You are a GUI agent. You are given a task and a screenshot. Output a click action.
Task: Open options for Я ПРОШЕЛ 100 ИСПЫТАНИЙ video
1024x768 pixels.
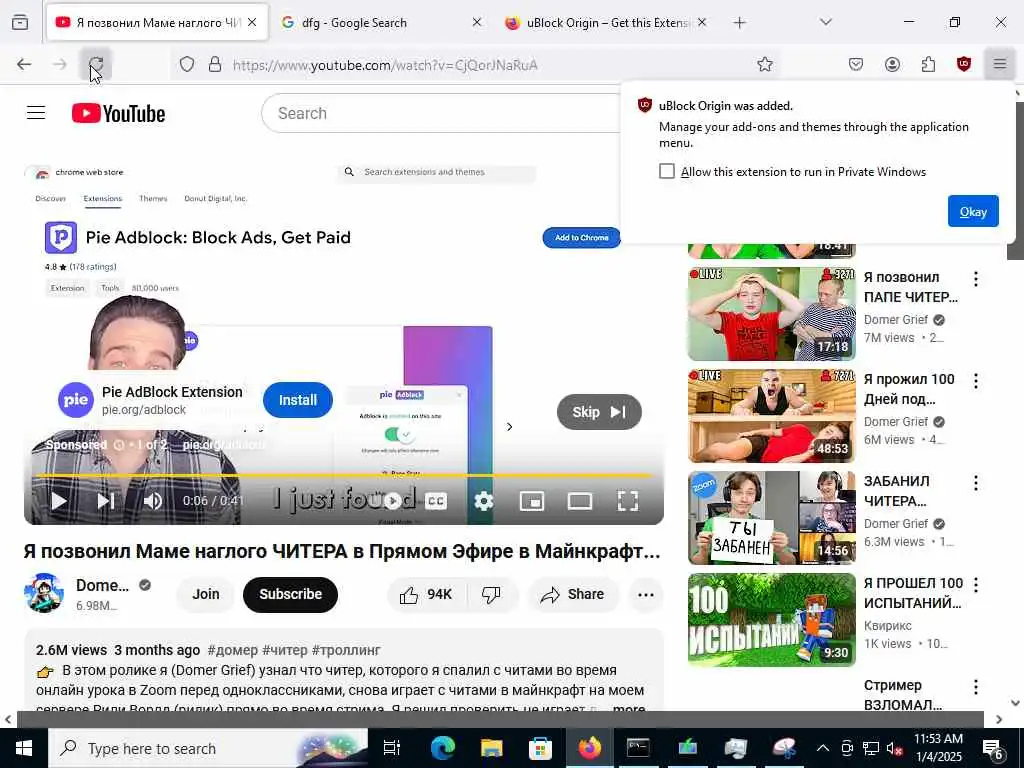click(x=976, y=584)
